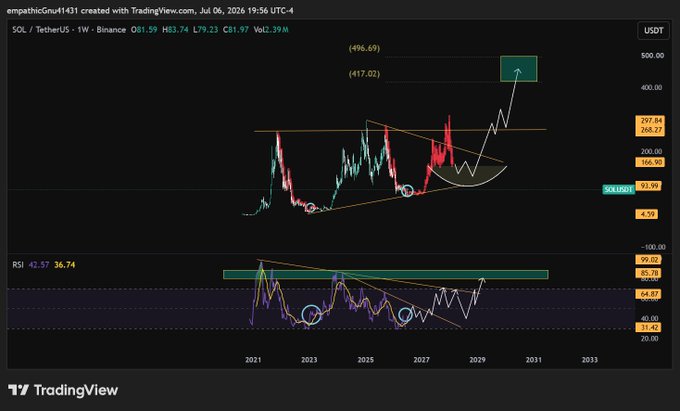The height and width of the screenshot is (411, 680).
Task: Click the SOLUSDT current price tag
Action: pyautogui.click(x=618, y=189)
